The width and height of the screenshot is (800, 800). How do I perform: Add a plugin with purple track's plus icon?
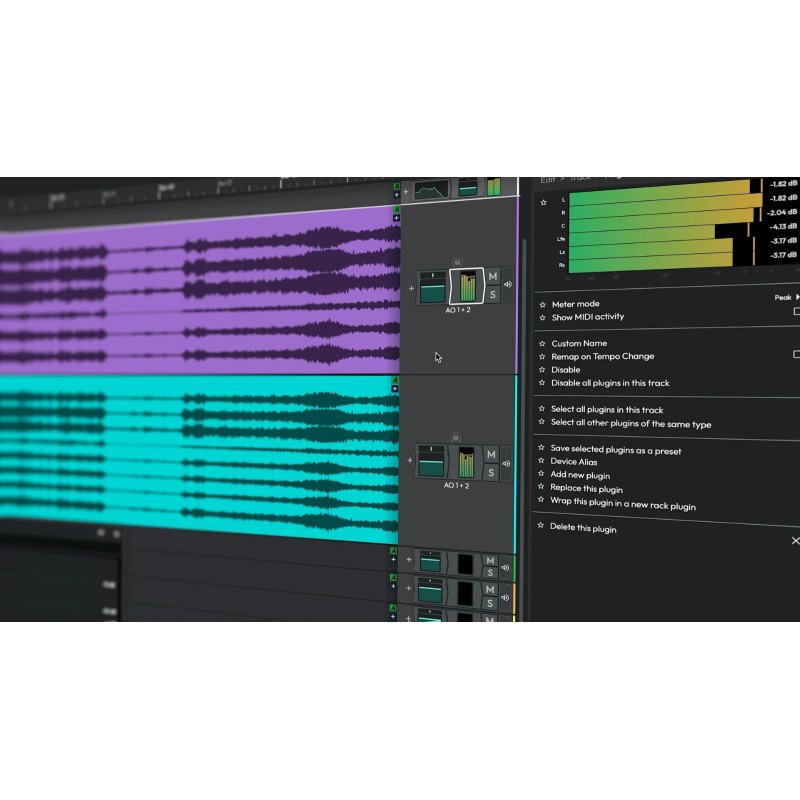(x=411, y=288)
